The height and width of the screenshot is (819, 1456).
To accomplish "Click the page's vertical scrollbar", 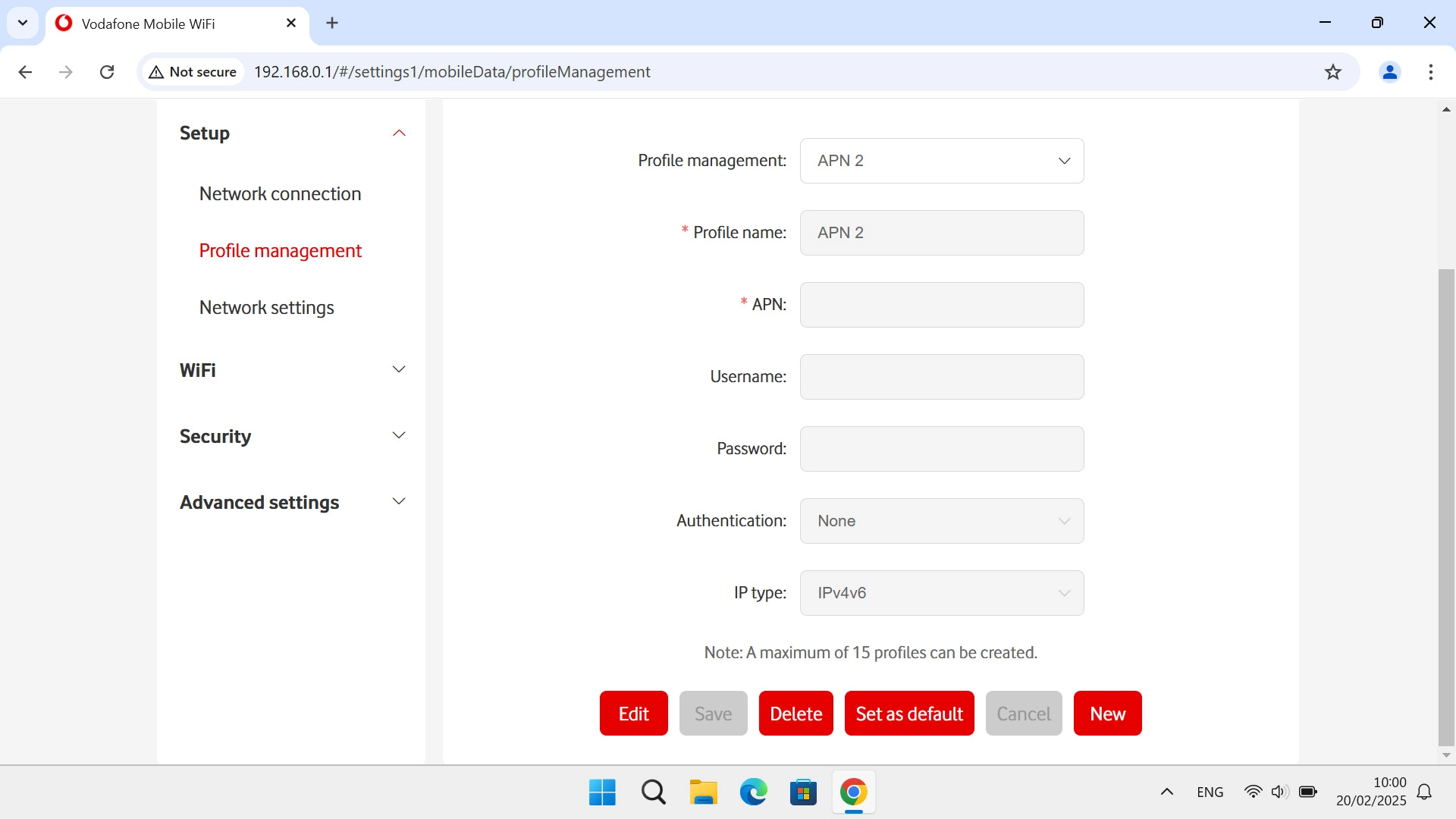I will tap(1446, 507).
